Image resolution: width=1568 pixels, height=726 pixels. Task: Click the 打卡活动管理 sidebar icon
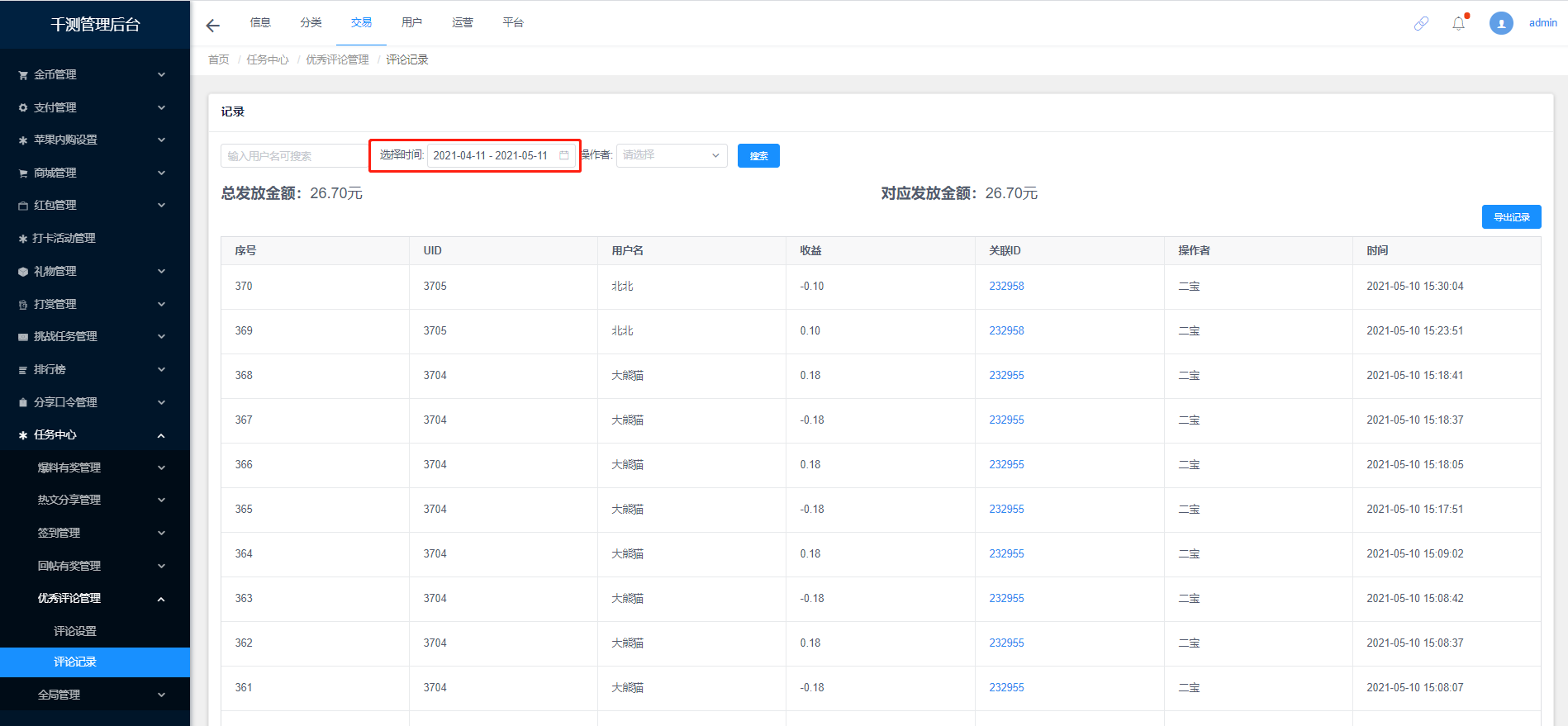point(23,239)
